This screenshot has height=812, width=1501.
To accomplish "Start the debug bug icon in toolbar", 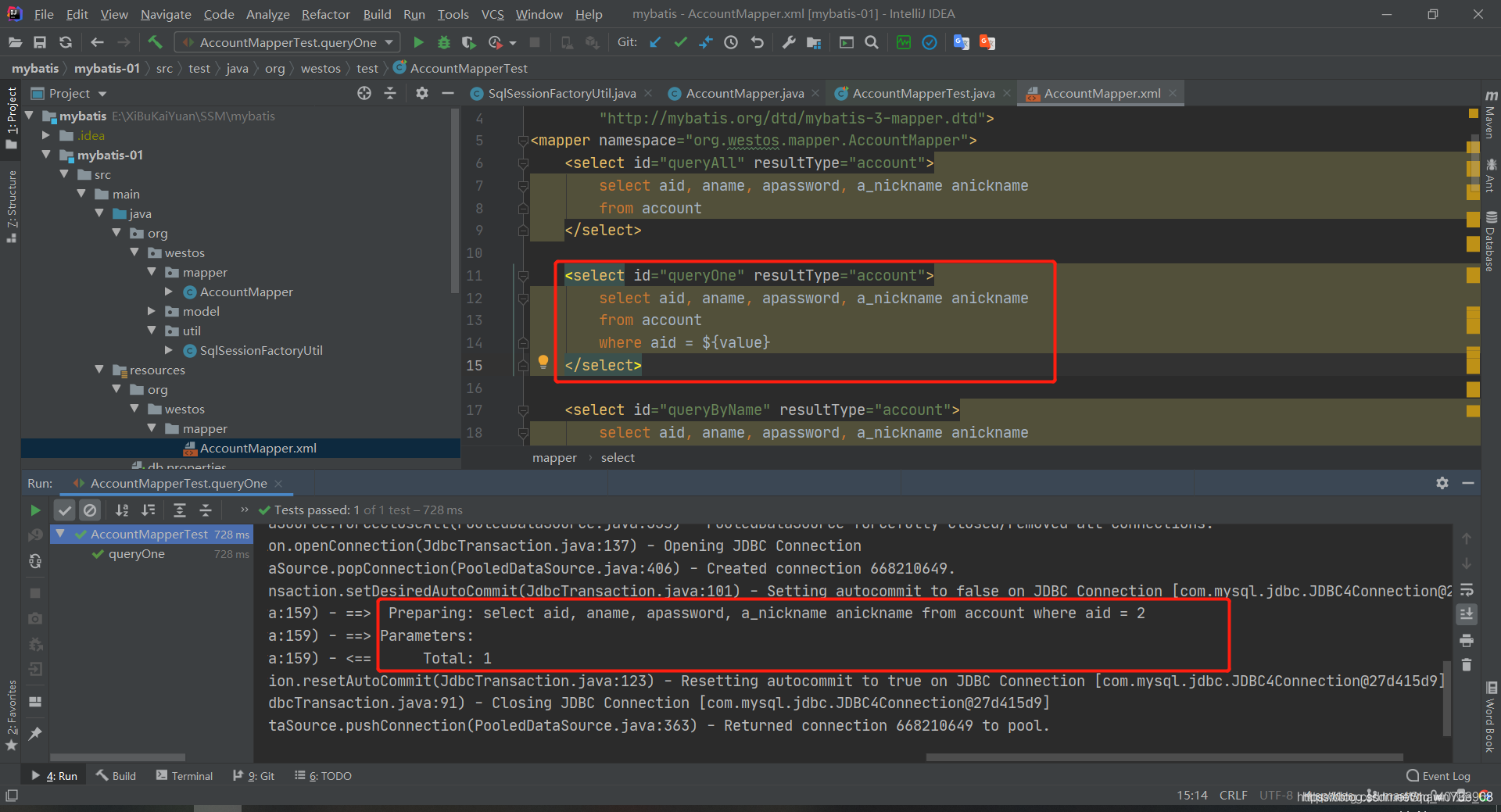I will (x=444, y=42).
